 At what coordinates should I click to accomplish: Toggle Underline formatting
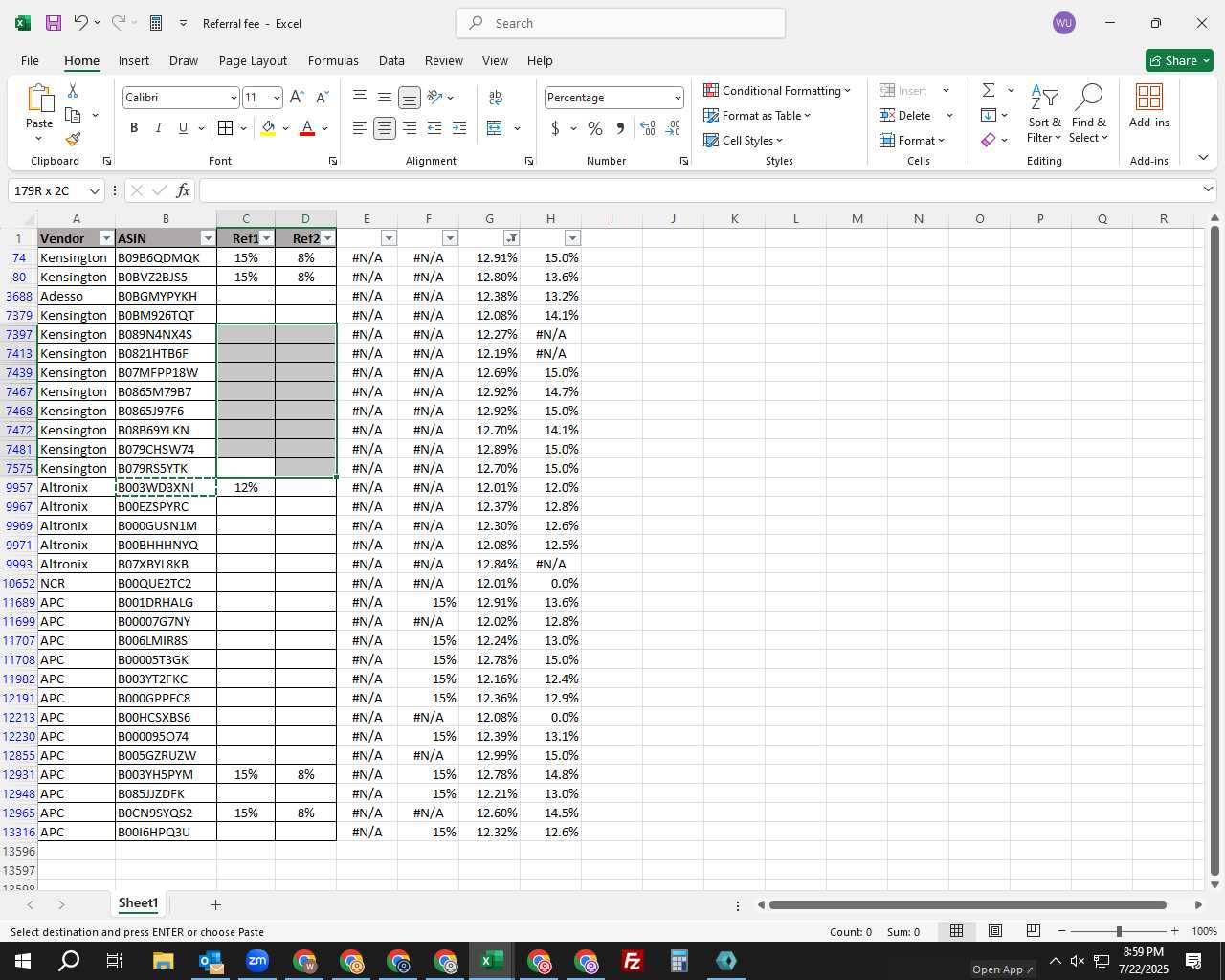(x=183, y=128)
